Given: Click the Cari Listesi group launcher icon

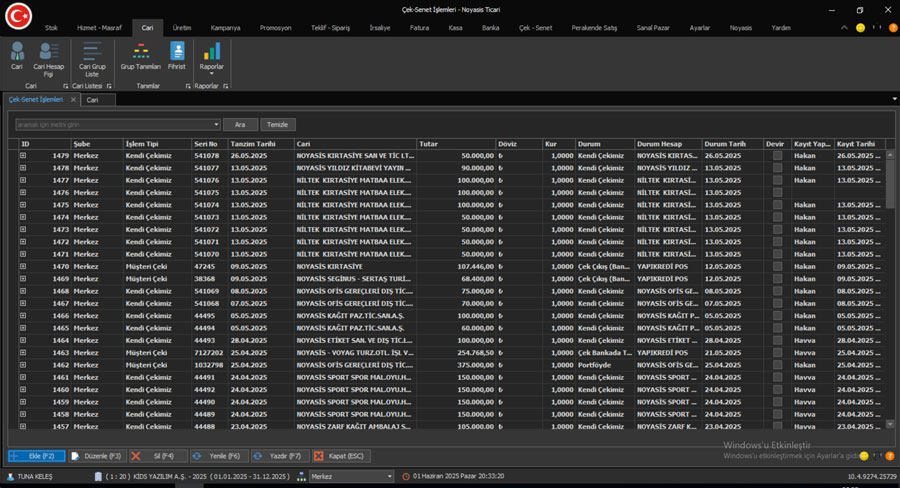Looking at the screenshot, I should pos(109,86).
